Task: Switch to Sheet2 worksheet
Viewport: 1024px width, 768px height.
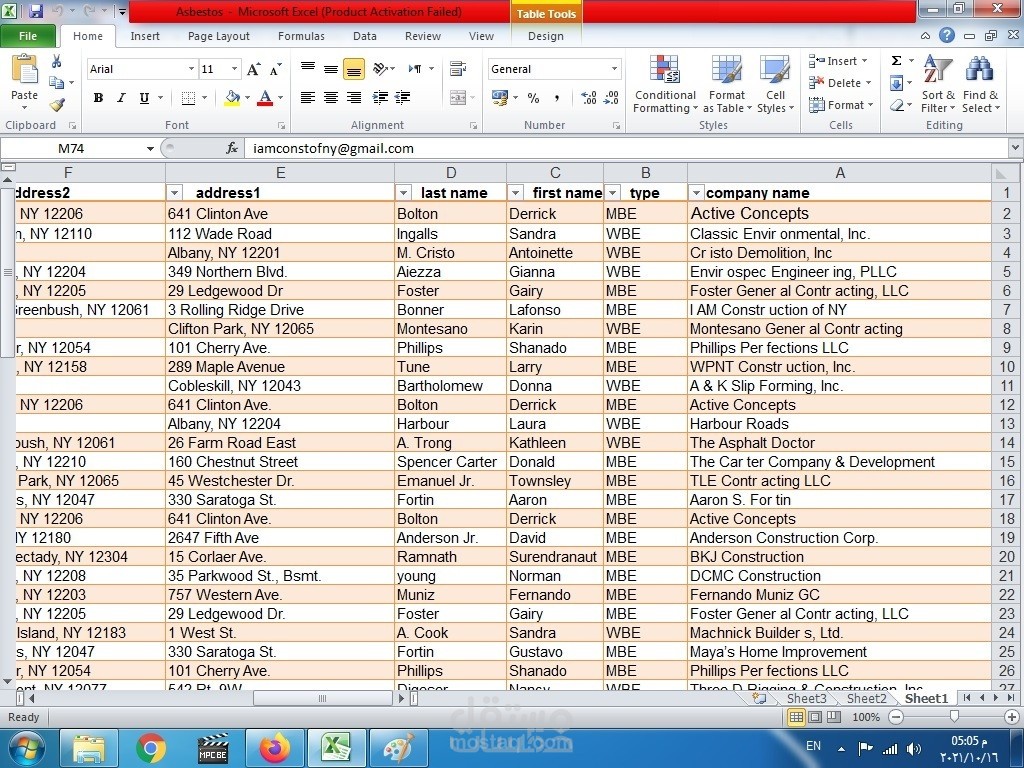Action: (x=866, y=698)
